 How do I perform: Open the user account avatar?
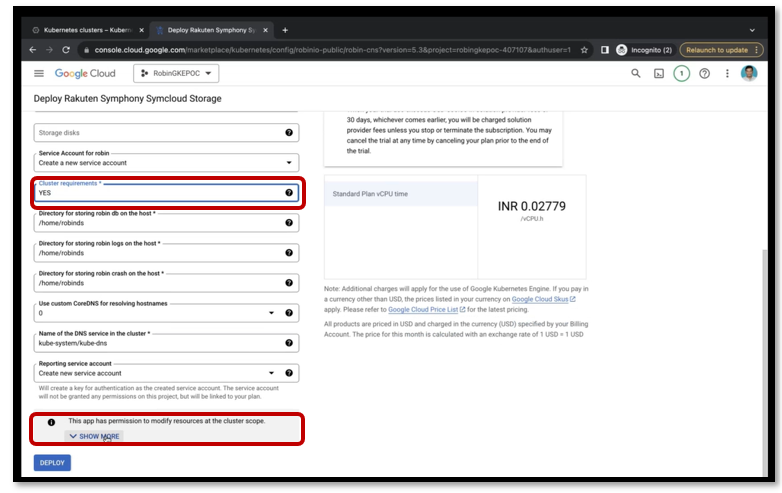coord(749,73)
